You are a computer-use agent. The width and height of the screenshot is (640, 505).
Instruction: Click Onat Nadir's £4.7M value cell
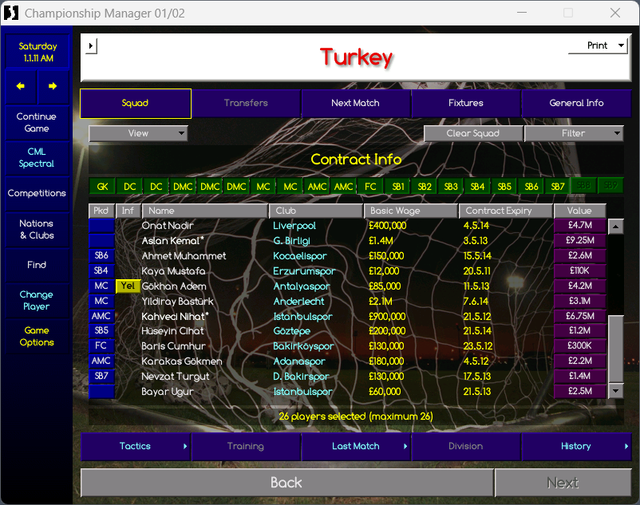pos(580,225)
